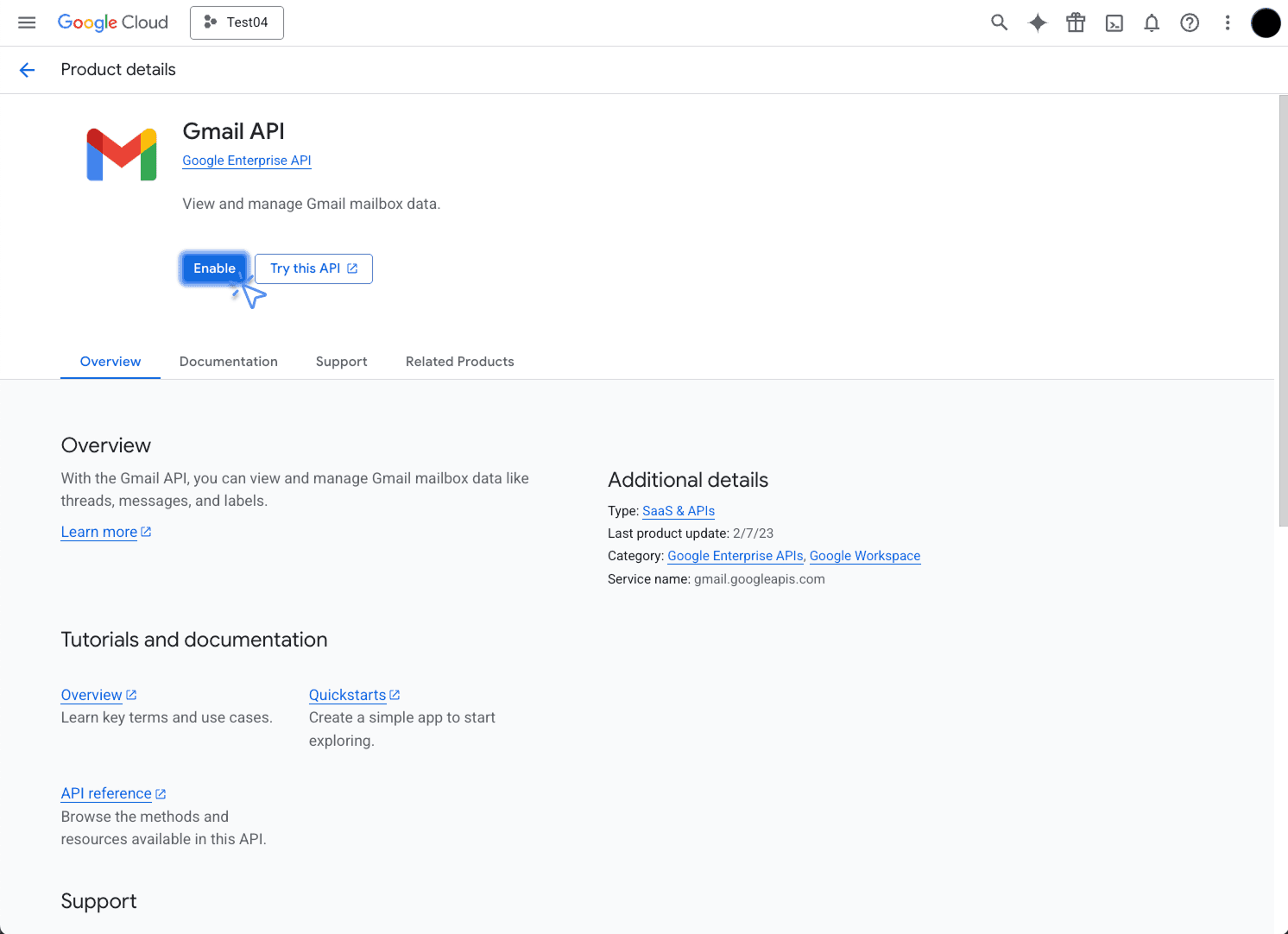Click the Google Cloud logo
The image size is (1288, 934).
pos(113,22)
